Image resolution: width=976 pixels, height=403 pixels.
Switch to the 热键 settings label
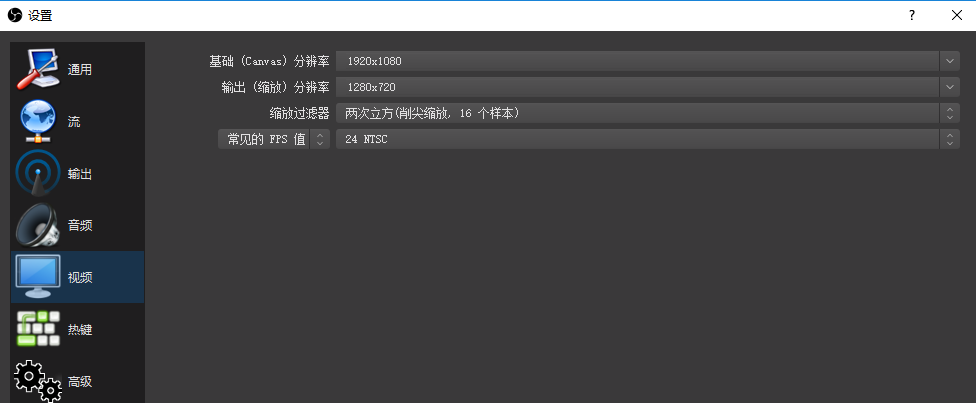coord(80,330)
